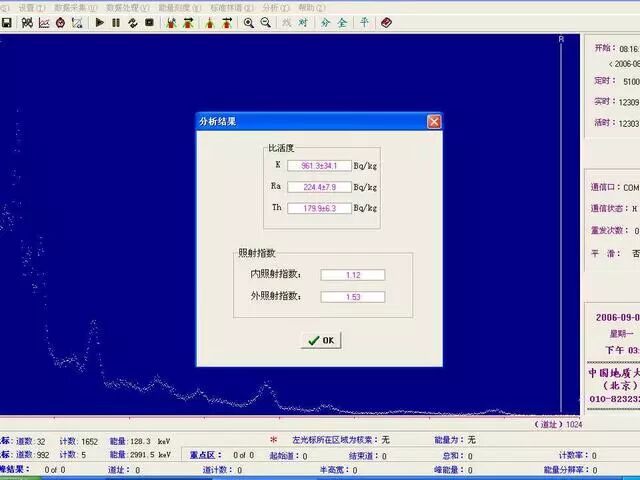
Task: Open the 数据处理 menu
Action: coord(128,8)
